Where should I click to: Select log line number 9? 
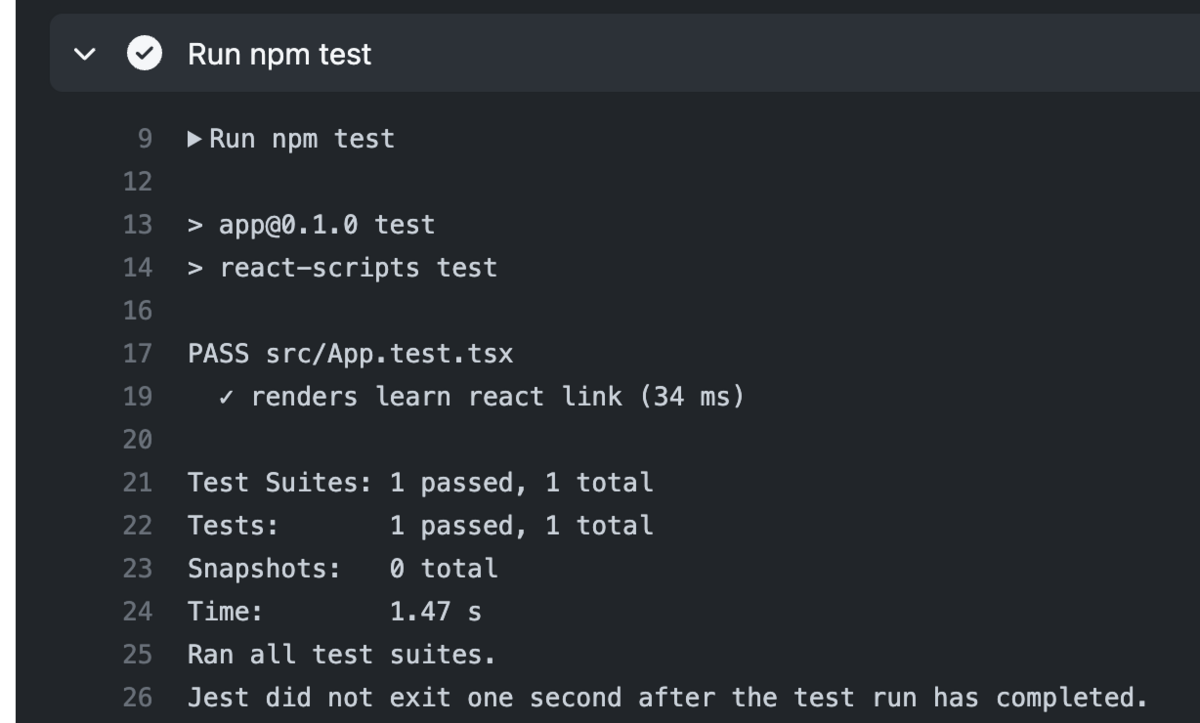(x=144, y=139)
